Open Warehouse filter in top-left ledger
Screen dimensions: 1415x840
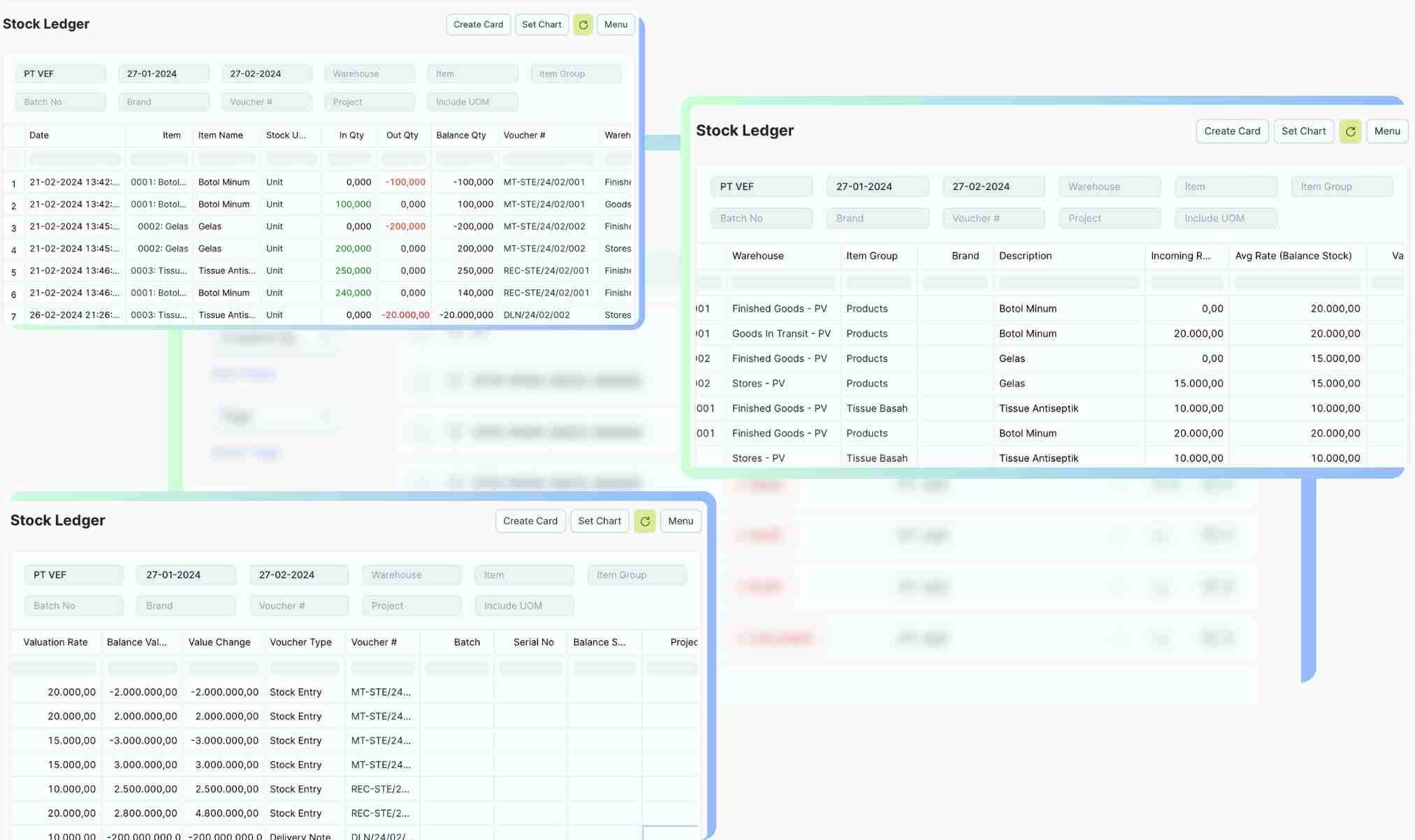370,74
